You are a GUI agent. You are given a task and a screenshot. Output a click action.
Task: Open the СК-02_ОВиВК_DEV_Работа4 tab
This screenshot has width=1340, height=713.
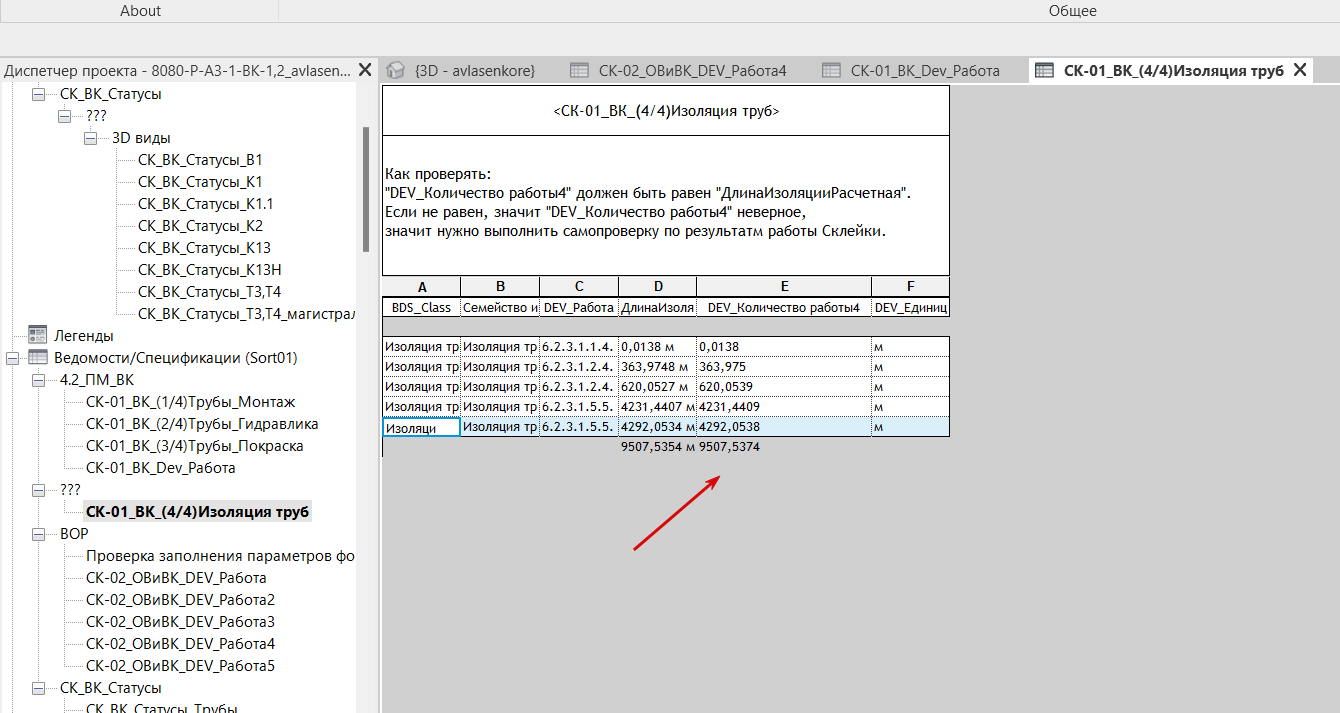click(693, 70)
